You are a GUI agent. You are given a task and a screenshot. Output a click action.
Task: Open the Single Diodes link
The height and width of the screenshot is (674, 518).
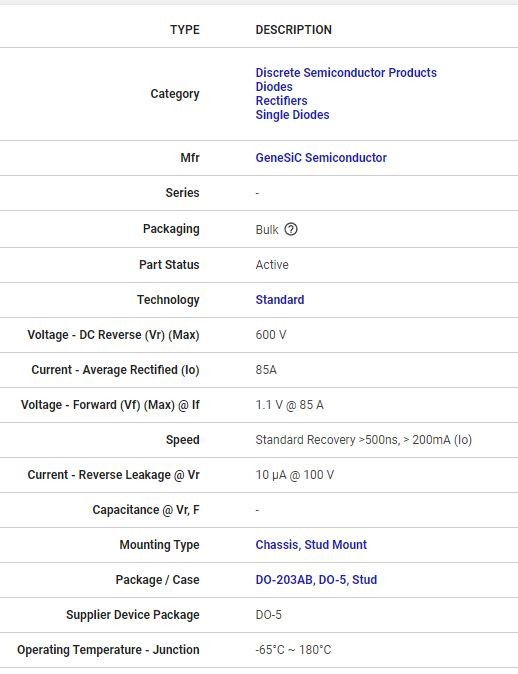pyautogui.click(x=292, y=115)
